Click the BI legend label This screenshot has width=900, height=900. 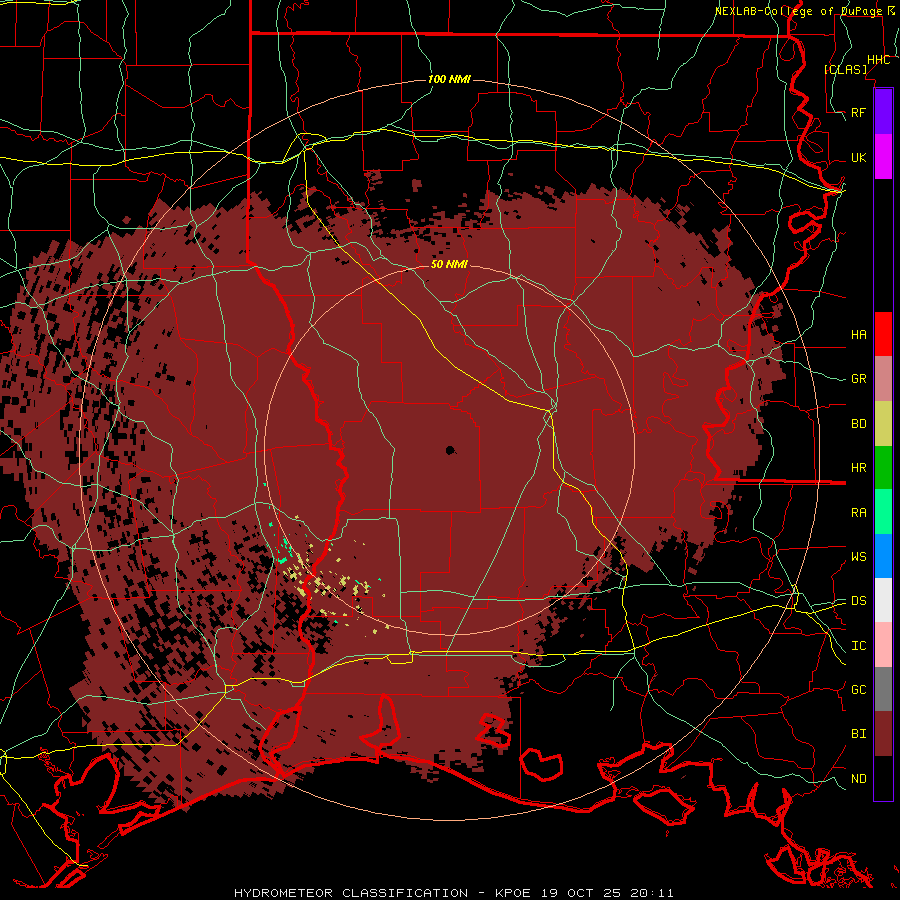point(859,734)
